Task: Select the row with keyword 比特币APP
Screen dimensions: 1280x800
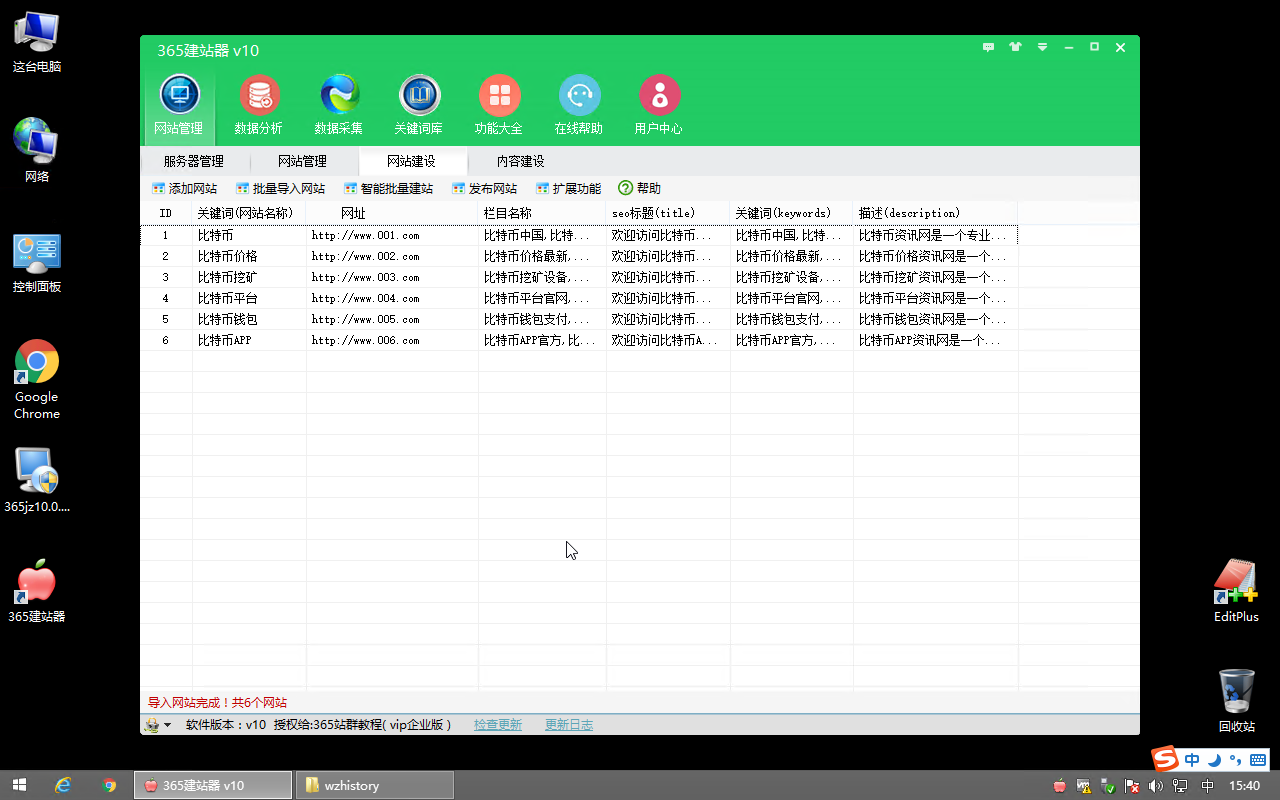Action: pos(579,340)
